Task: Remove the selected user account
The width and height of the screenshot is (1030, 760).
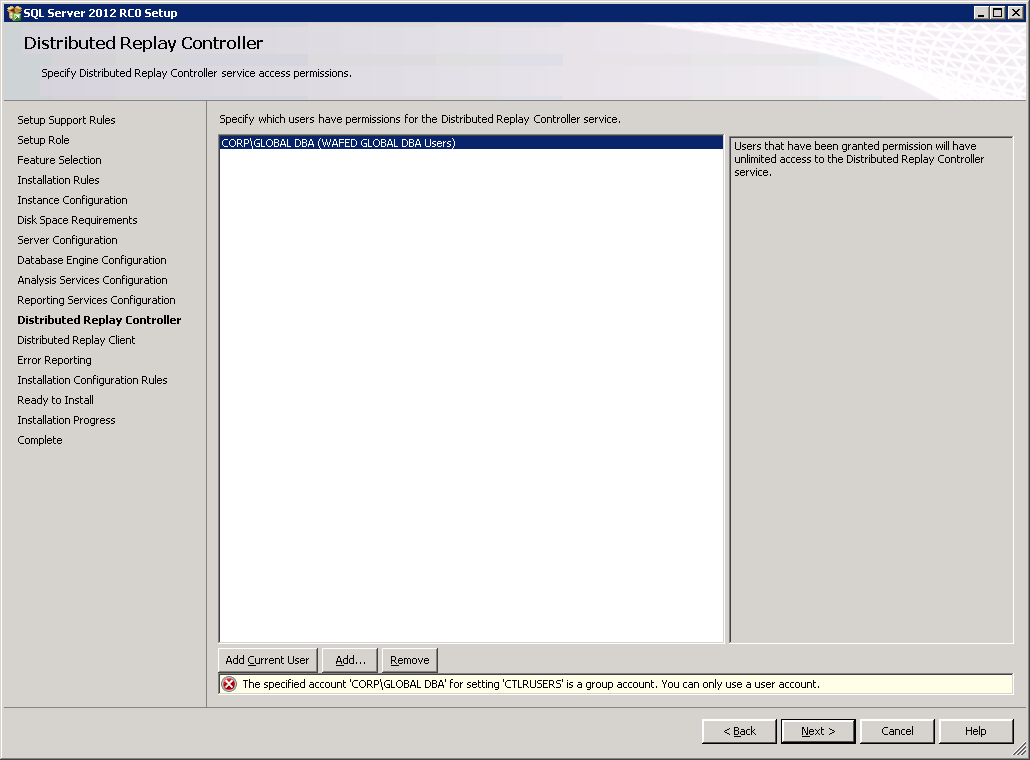Action: (410, 660)
